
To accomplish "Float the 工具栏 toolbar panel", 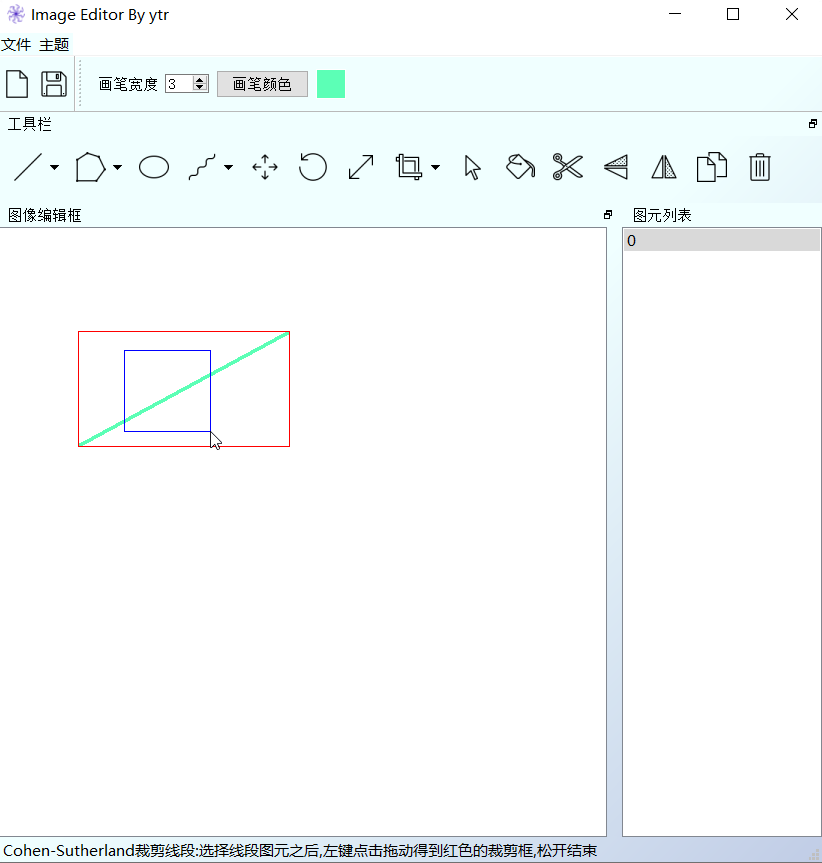I will point(813,124).
